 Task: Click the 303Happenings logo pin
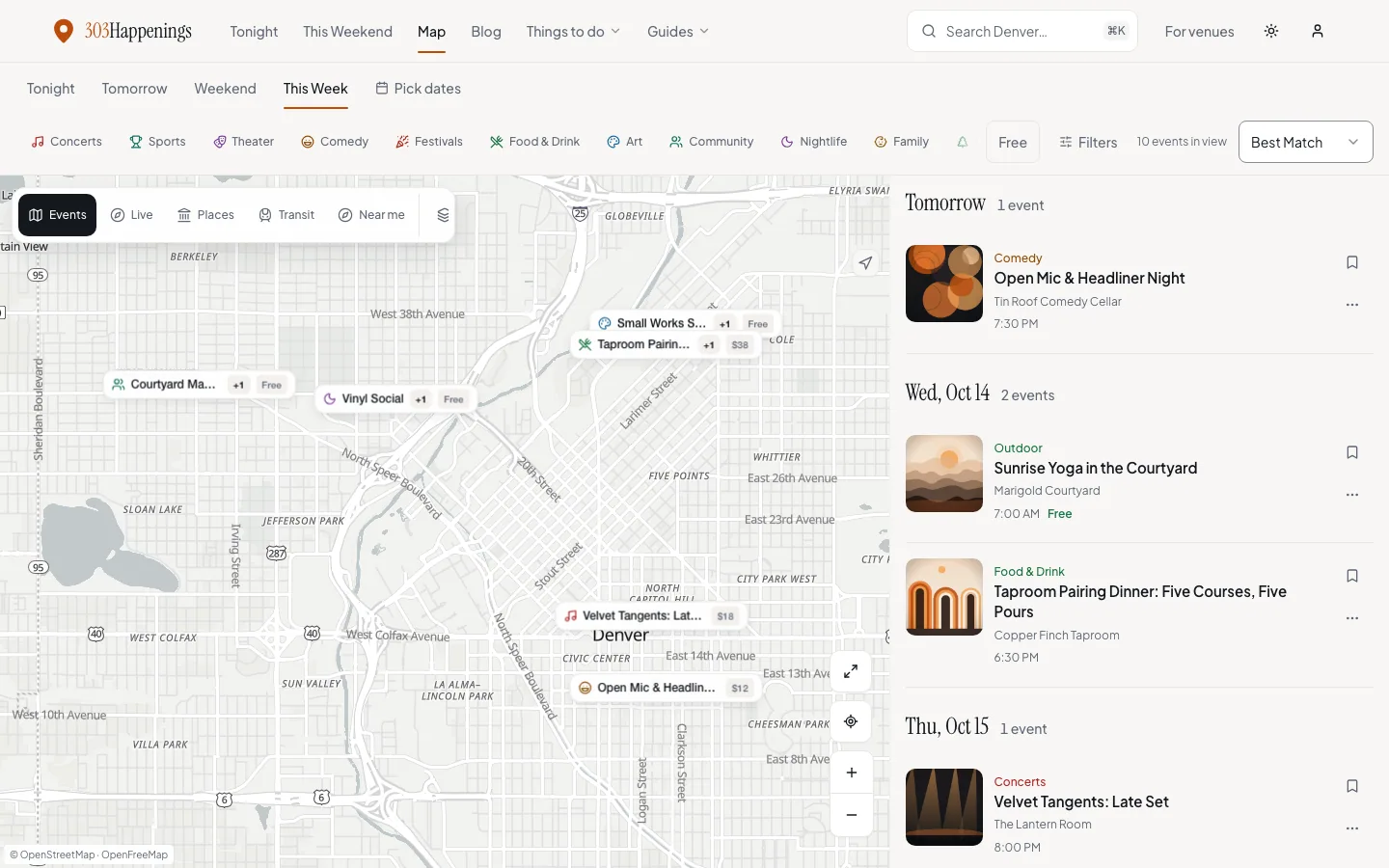[64, 31]
